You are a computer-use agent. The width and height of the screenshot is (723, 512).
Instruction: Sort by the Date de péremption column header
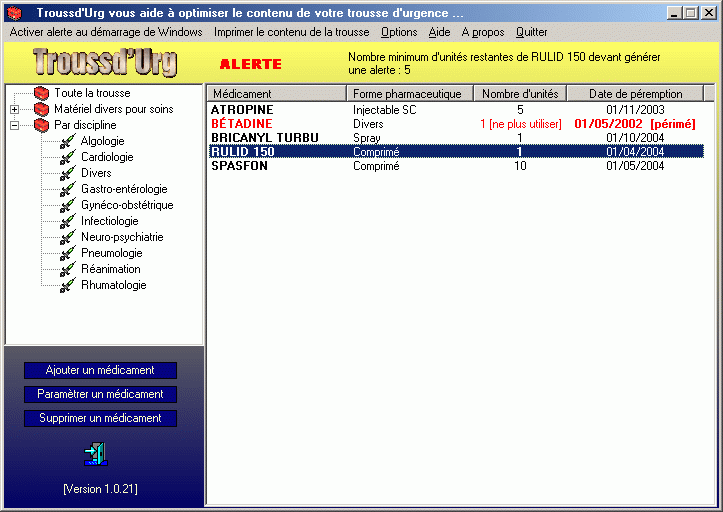click(635, 94)
